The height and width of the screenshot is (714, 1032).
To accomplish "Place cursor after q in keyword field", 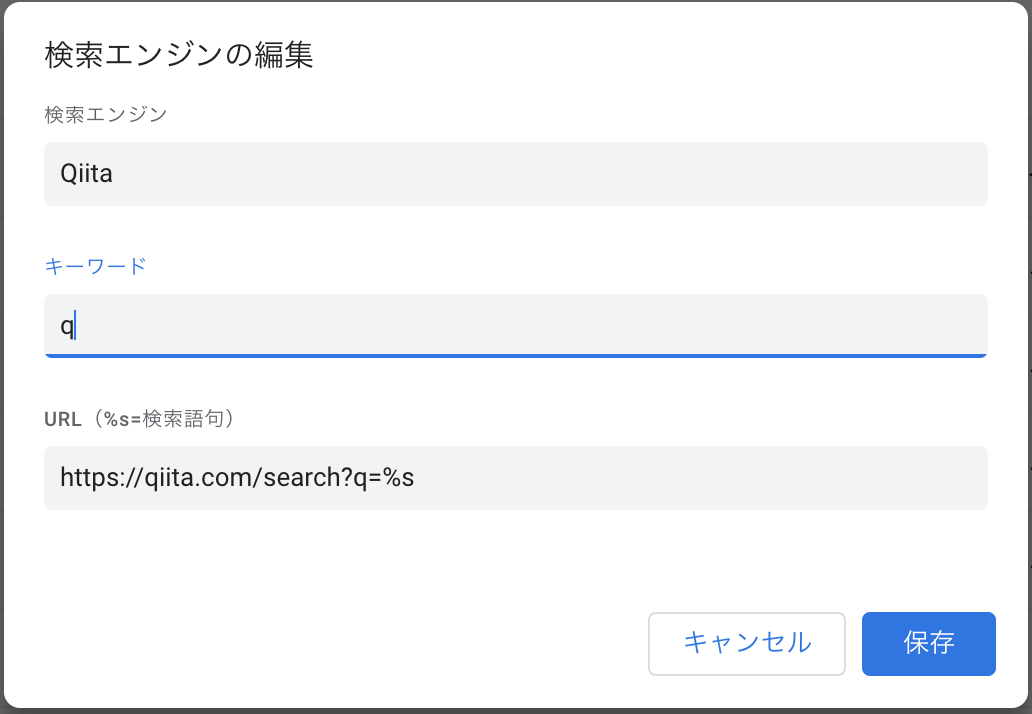I will tap(73, 324).
